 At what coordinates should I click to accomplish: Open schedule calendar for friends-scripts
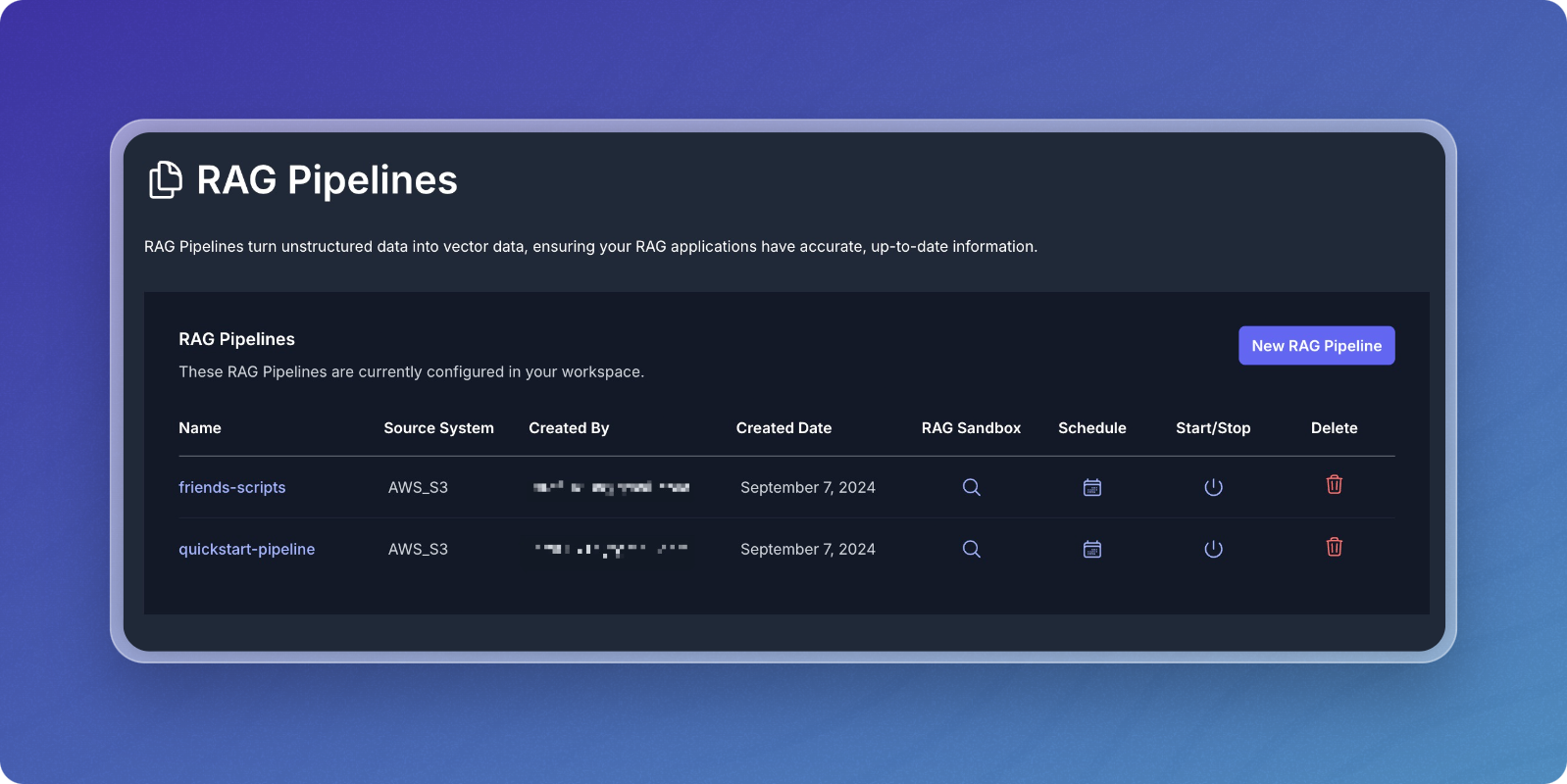pos(1092,487)
